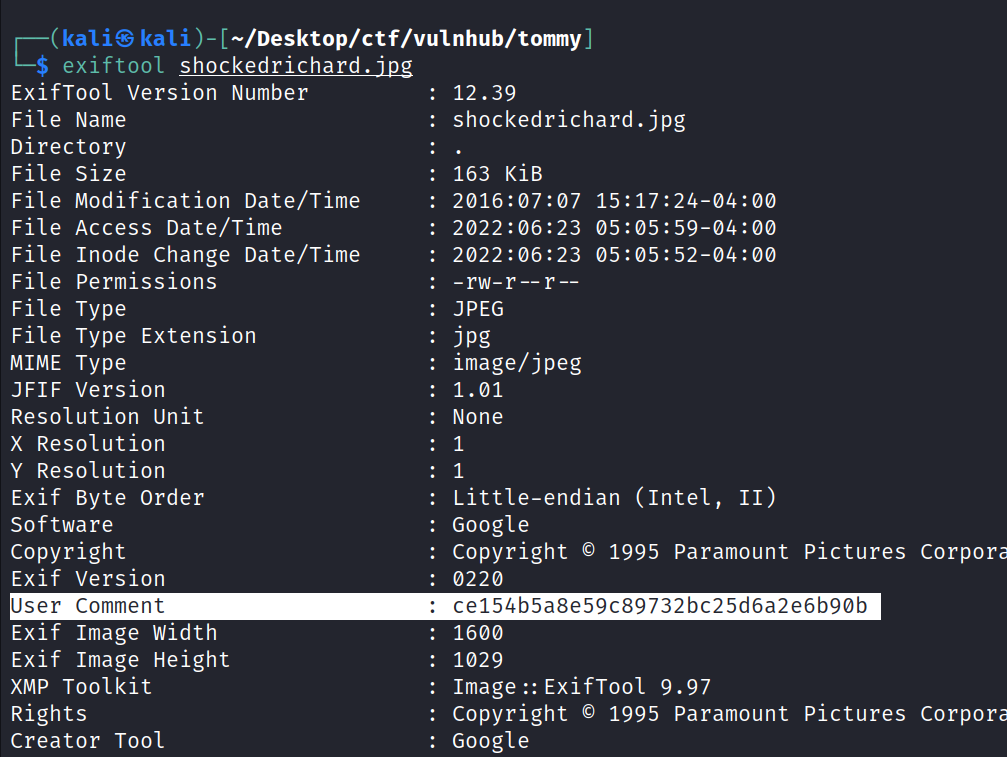The height and width of the screenshot is (757, 1007).
Task: Click the Kali symbol in the prompt
Action: pyautogui.click(x=125, y=39)
